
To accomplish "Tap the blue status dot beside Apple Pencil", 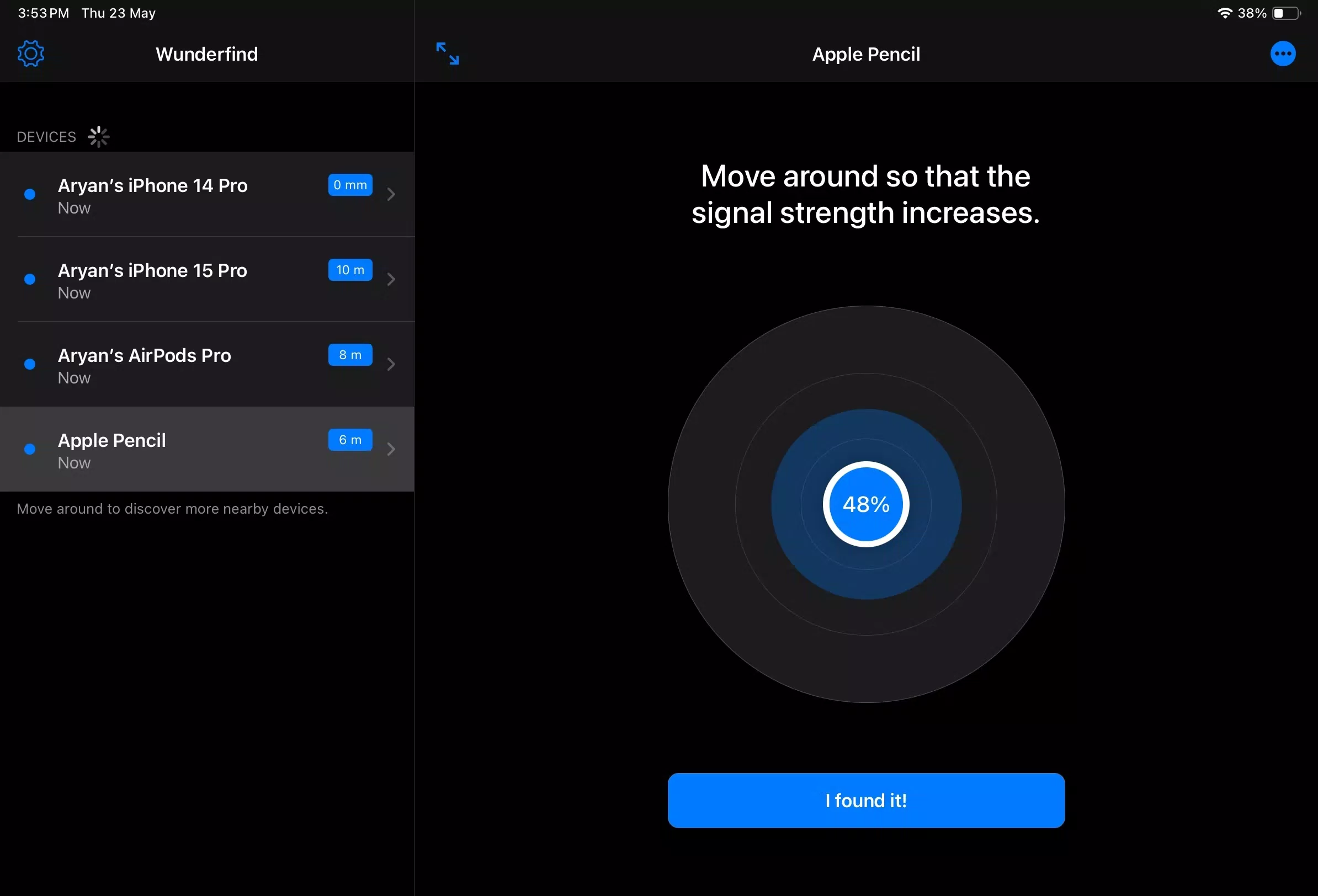I will tap(29, 449).
